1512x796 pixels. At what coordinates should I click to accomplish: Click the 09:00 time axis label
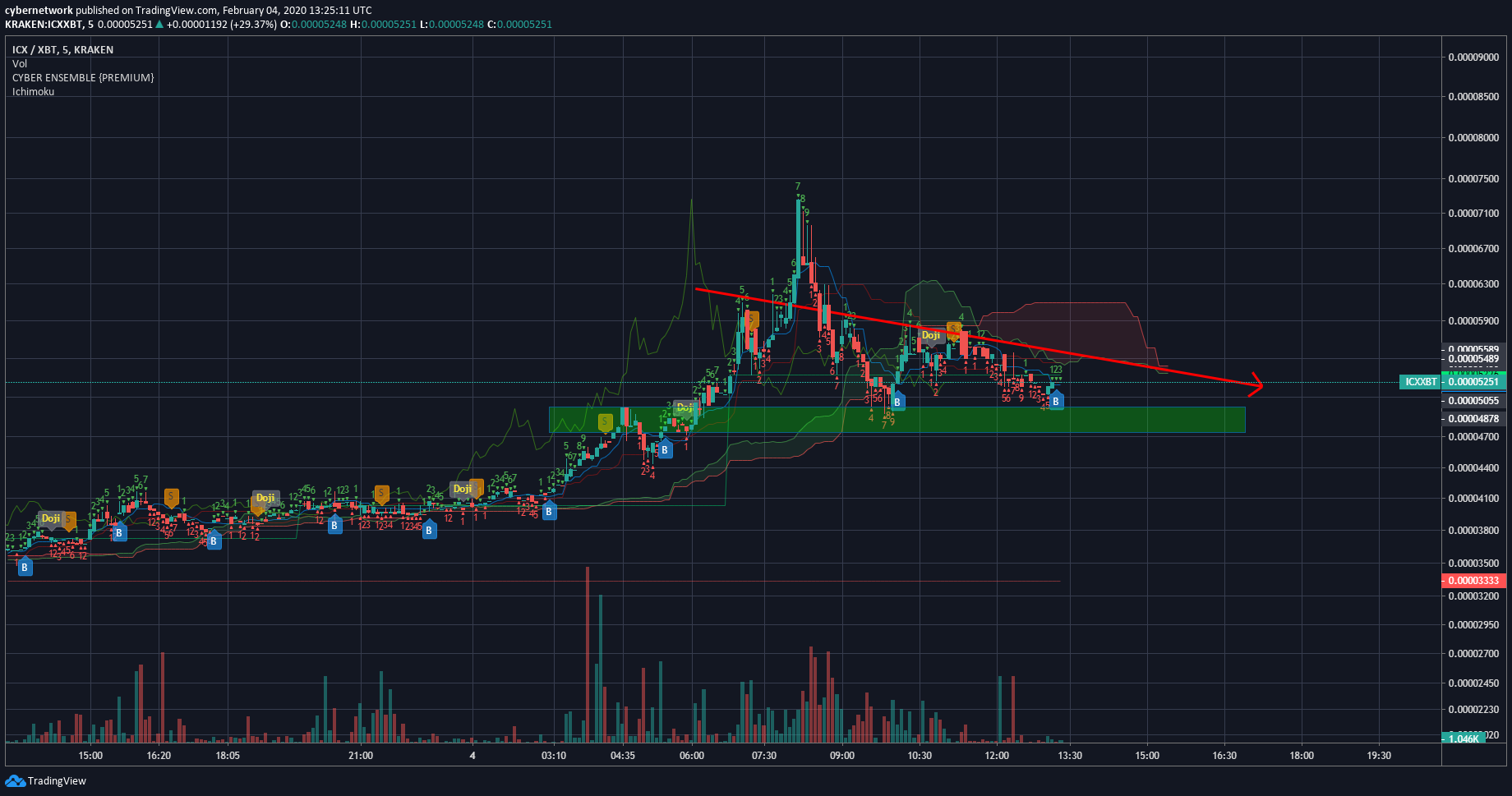842,756
